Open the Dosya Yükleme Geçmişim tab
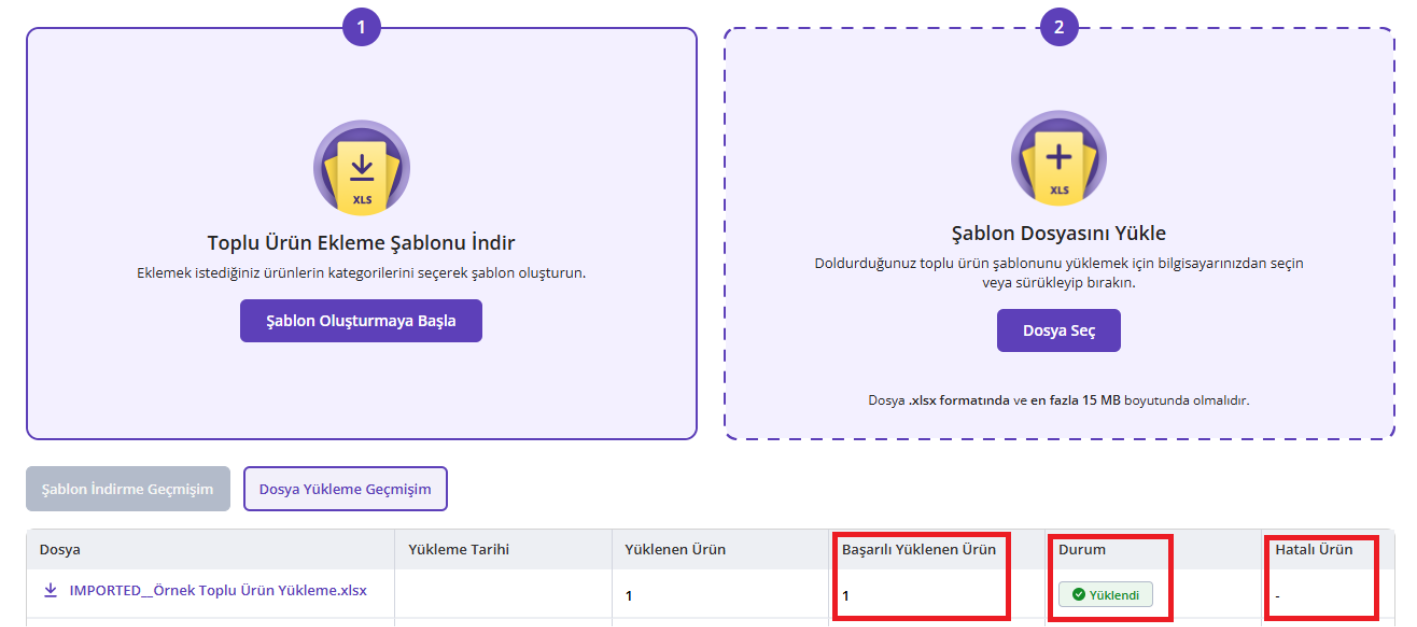The width and height of the screenshot is (1417, 627). [x=345, y=489]
